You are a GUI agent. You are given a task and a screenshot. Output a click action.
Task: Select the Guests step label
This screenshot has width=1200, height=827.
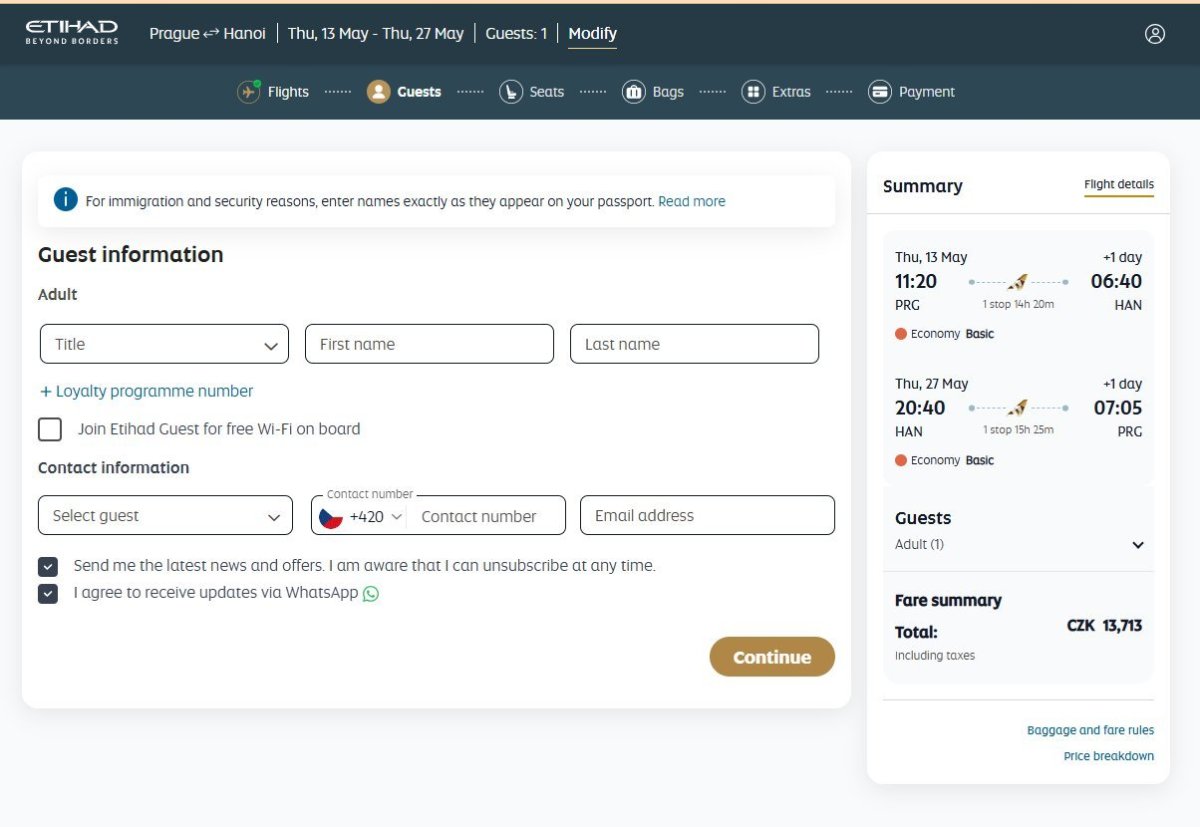coord(419,92)
